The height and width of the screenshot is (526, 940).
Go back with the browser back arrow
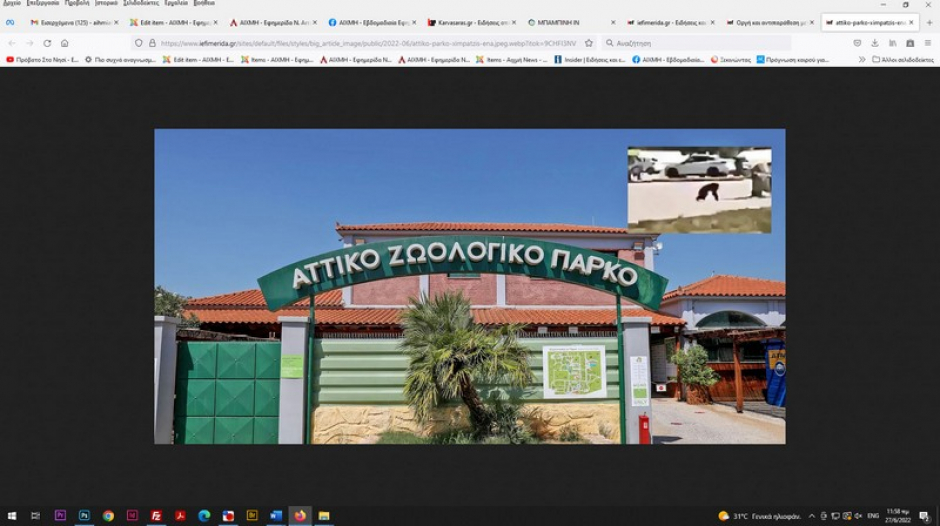point(13,43)
